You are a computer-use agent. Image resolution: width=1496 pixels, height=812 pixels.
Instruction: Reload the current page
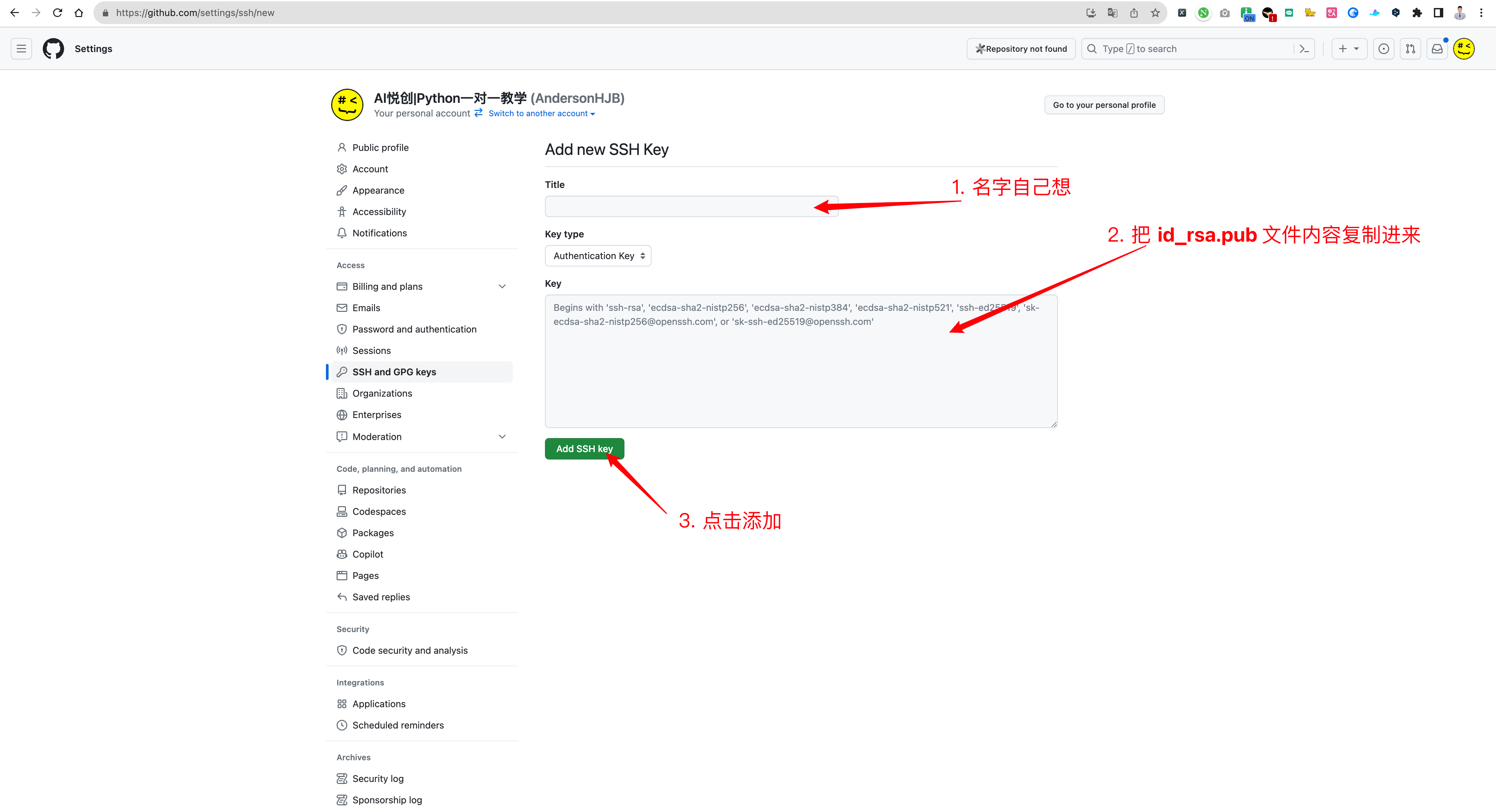click(57, 13)
